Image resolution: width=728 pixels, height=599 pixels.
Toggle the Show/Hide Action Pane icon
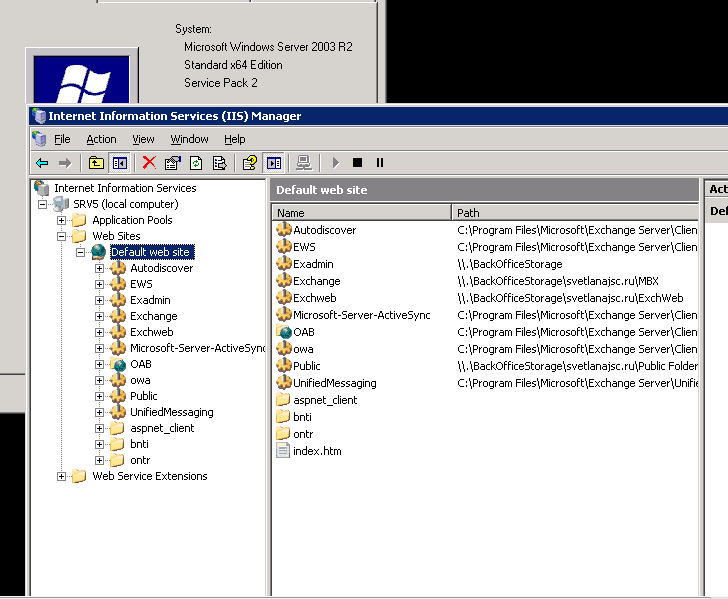point(274,163)
